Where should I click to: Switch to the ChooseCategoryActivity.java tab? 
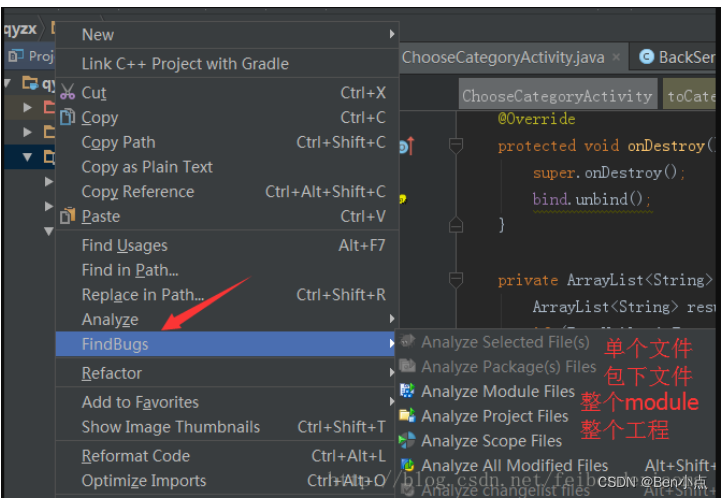(x=503, y=57)
